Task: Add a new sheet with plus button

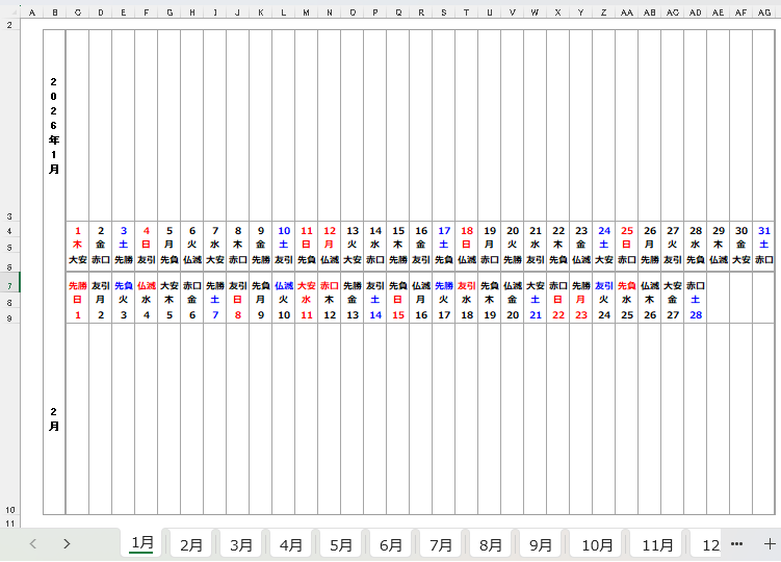Action: pos(769,544)
